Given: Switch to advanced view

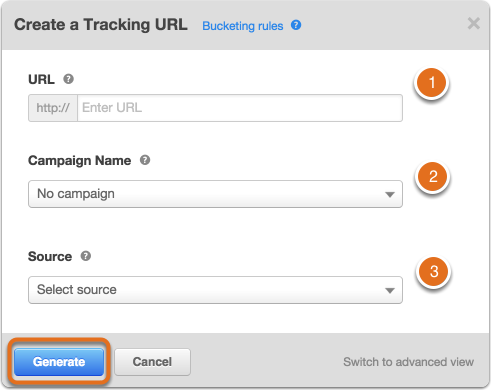Looking at the screenshot, I should click(409, 362).
